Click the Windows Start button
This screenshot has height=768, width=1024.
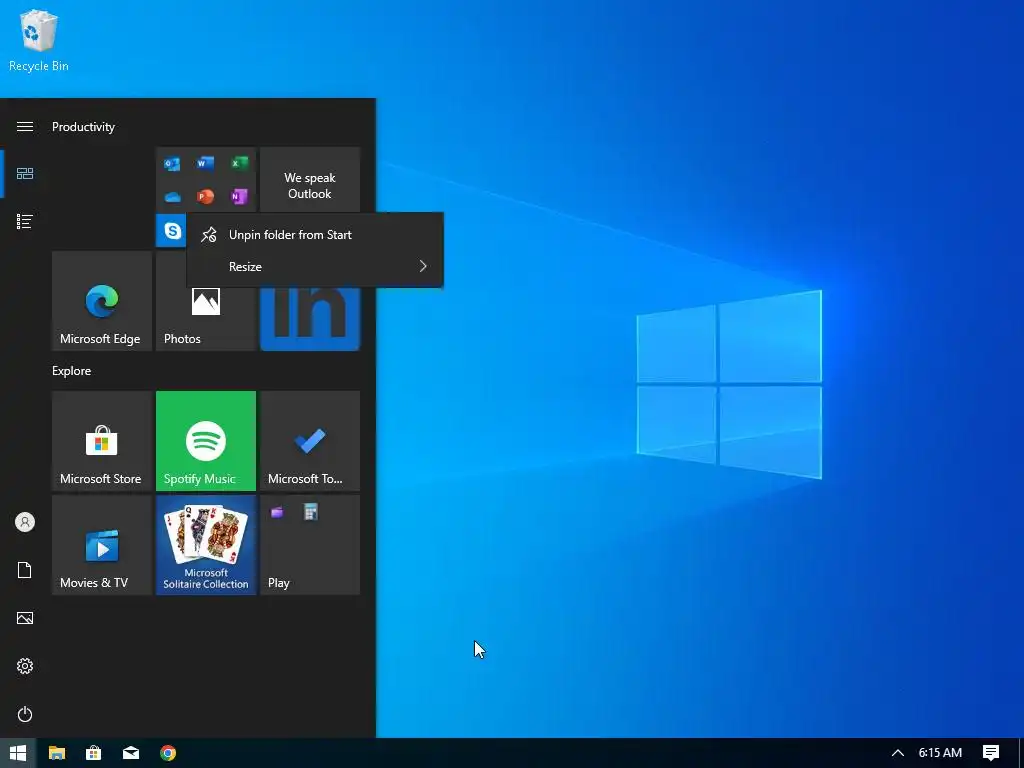[x=18, y=753]
